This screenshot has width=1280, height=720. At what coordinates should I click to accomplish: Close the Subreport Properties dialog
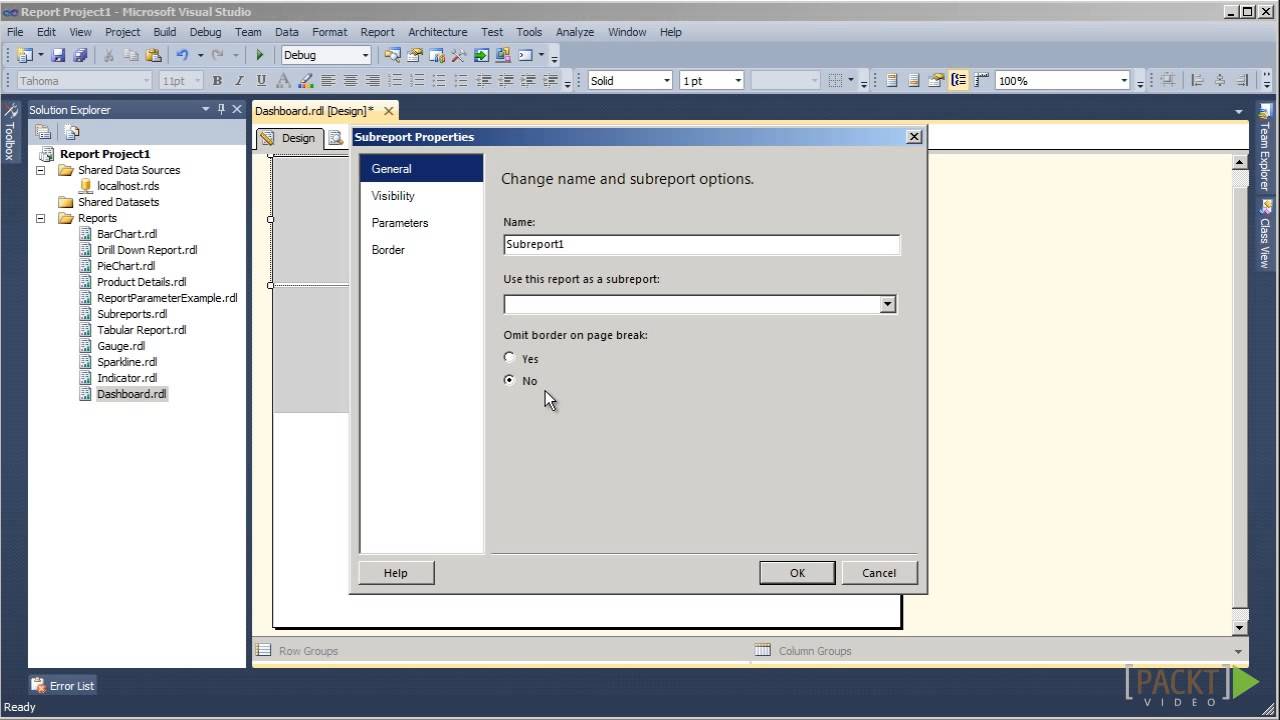tap(913, 137)
